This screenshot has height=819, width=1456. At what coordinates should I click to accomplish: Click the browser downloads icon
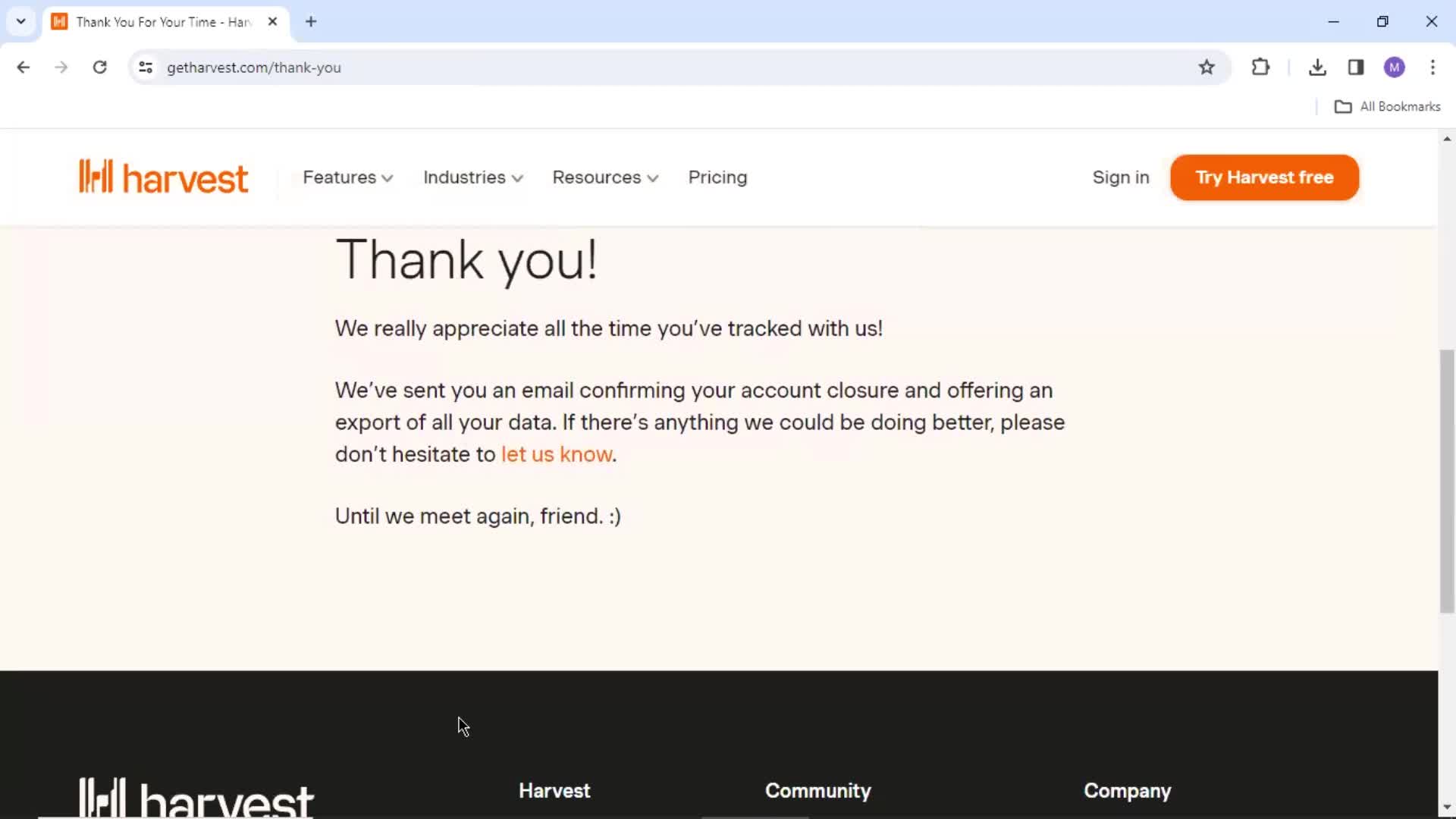click(1318, 67)
